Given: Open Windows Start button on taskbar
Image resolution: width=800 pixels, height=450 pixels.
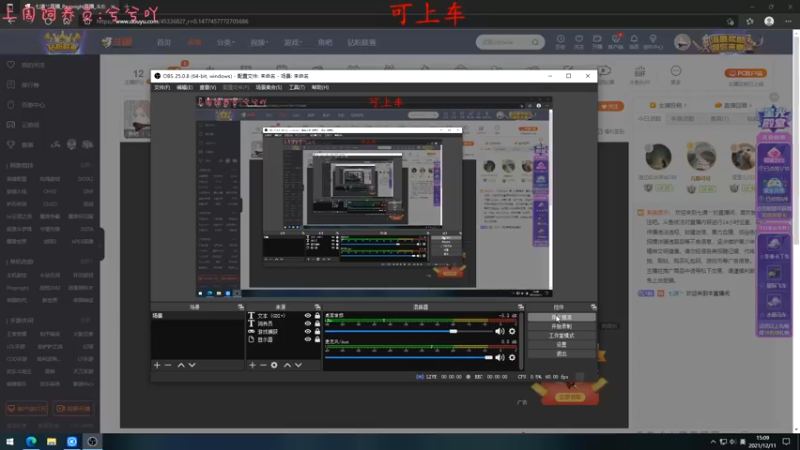Looking at the screenshot, I should (x=10, y=441).
